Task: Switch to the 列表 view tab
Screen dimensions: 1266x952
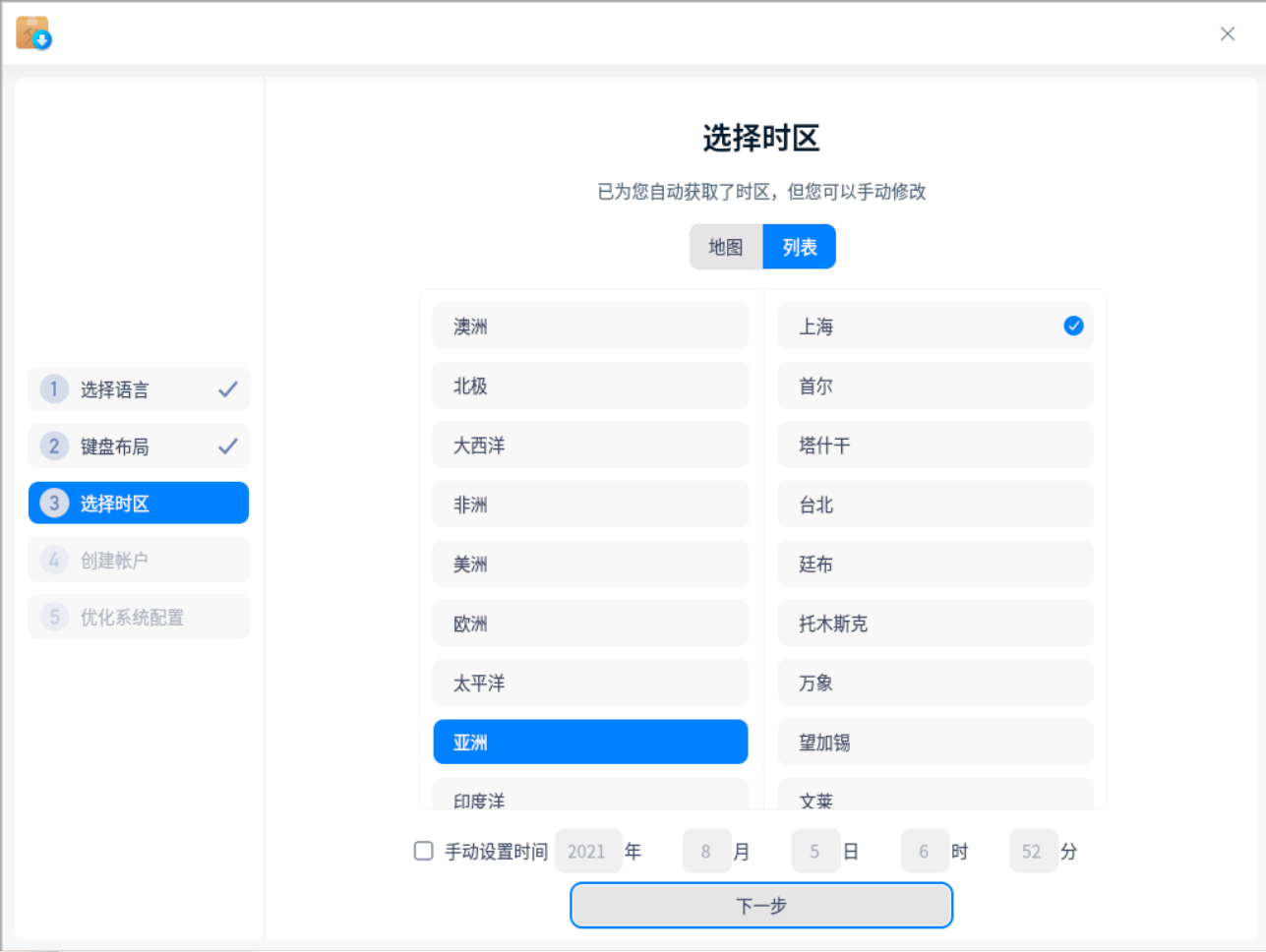Action: pos(799,246)
